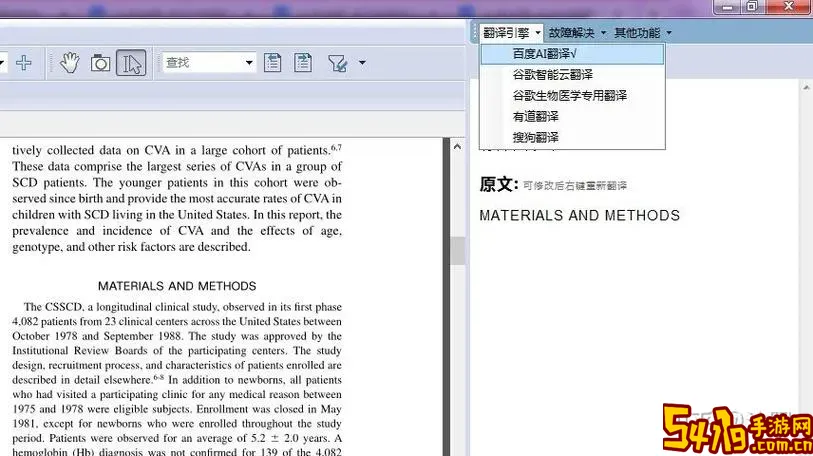Click the dropdown arrow beside 翻译引擎
The image size is (813, 456).
pos(538,33)
